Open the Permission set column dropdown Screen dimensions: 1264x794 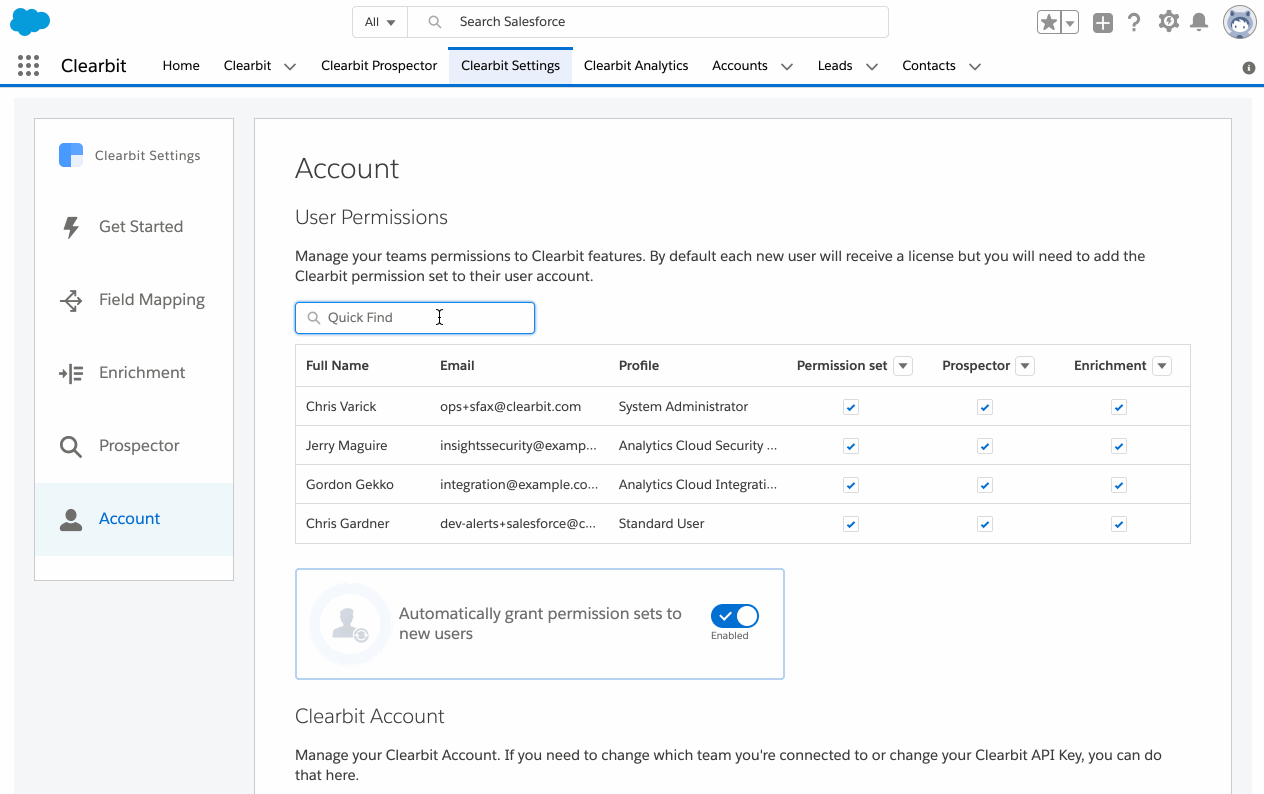(x=903, y=366)
